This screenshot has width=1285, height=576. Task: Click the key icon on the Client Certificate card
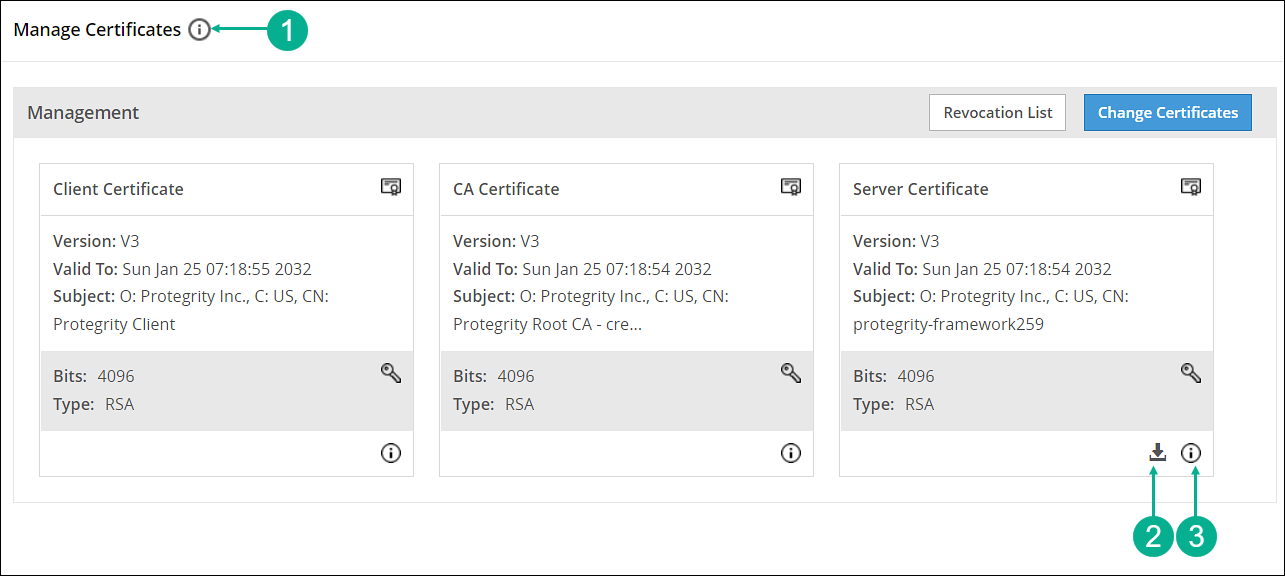(x=390, y=372)
